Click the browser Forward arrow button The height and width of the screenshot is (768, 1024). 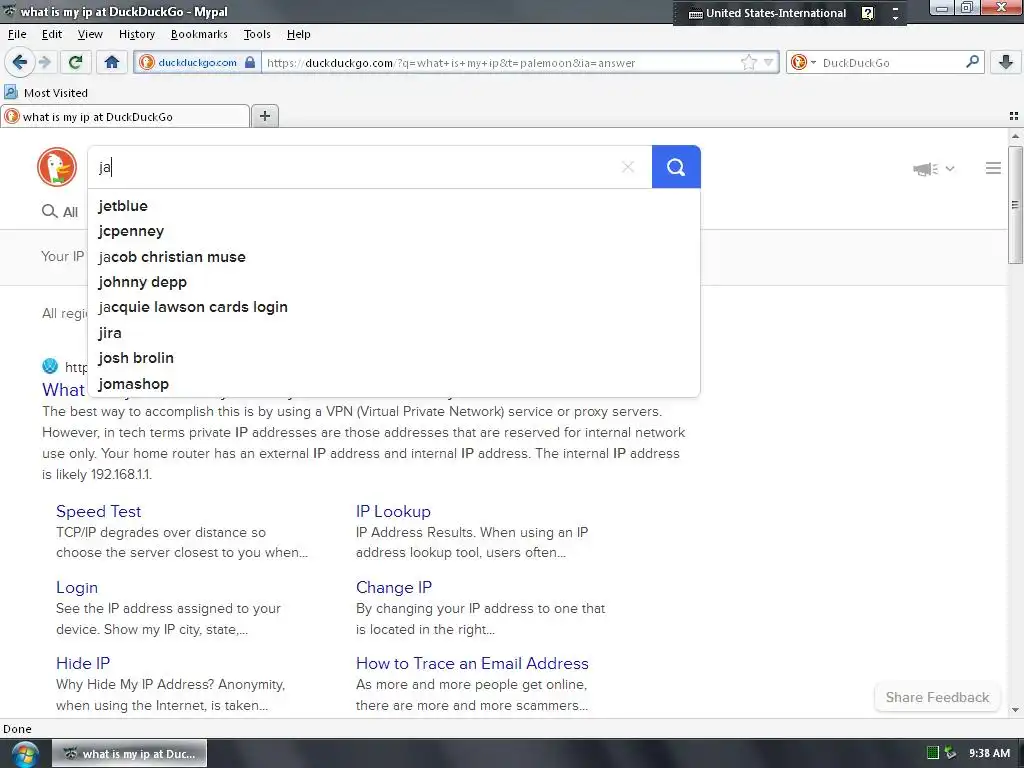coord(44,63)
